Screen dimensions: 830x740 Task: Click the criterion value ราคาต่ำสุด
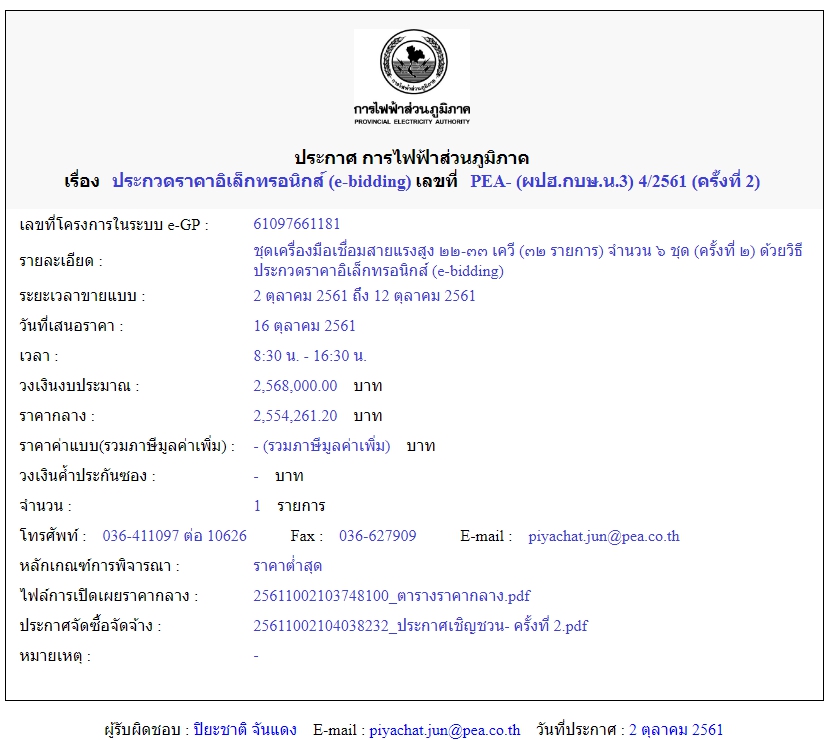point(287,566)
